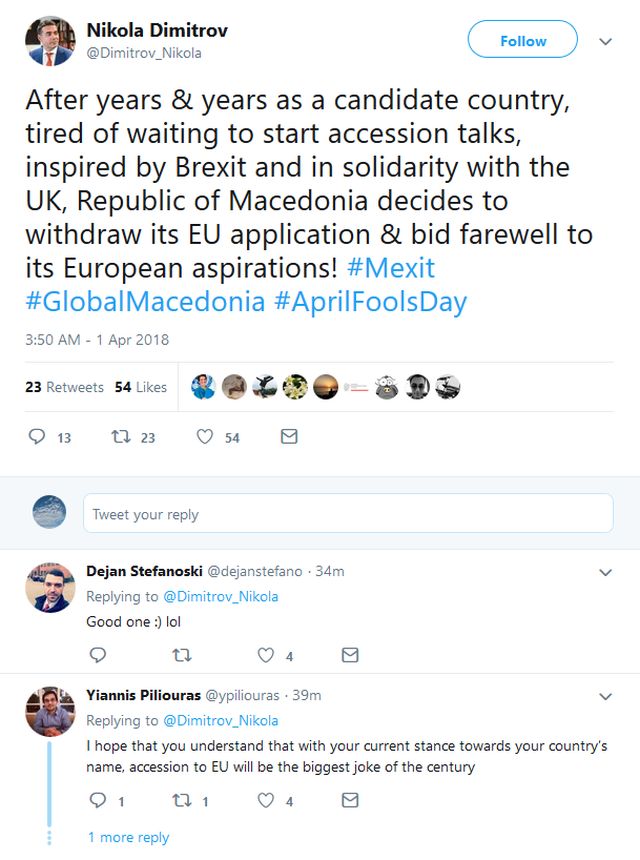The width and height of the screenshot is (640, 860).
Task: Like Dejan Stefanoski's 'Good one' reply
Action: (x=266, y=655)
